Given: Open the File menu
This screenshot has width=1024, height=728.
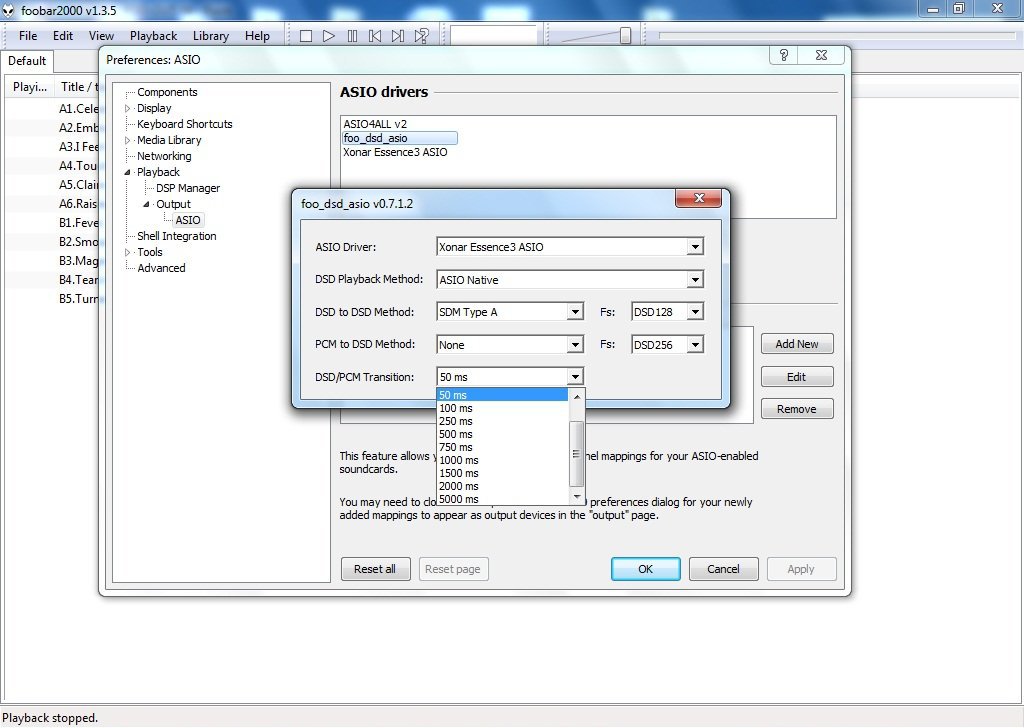Looking at the screenshot, I should 27,36.
